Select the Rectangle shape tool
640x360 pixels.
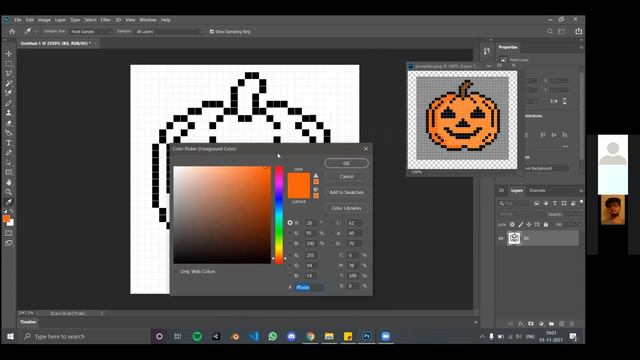(9, 172)
